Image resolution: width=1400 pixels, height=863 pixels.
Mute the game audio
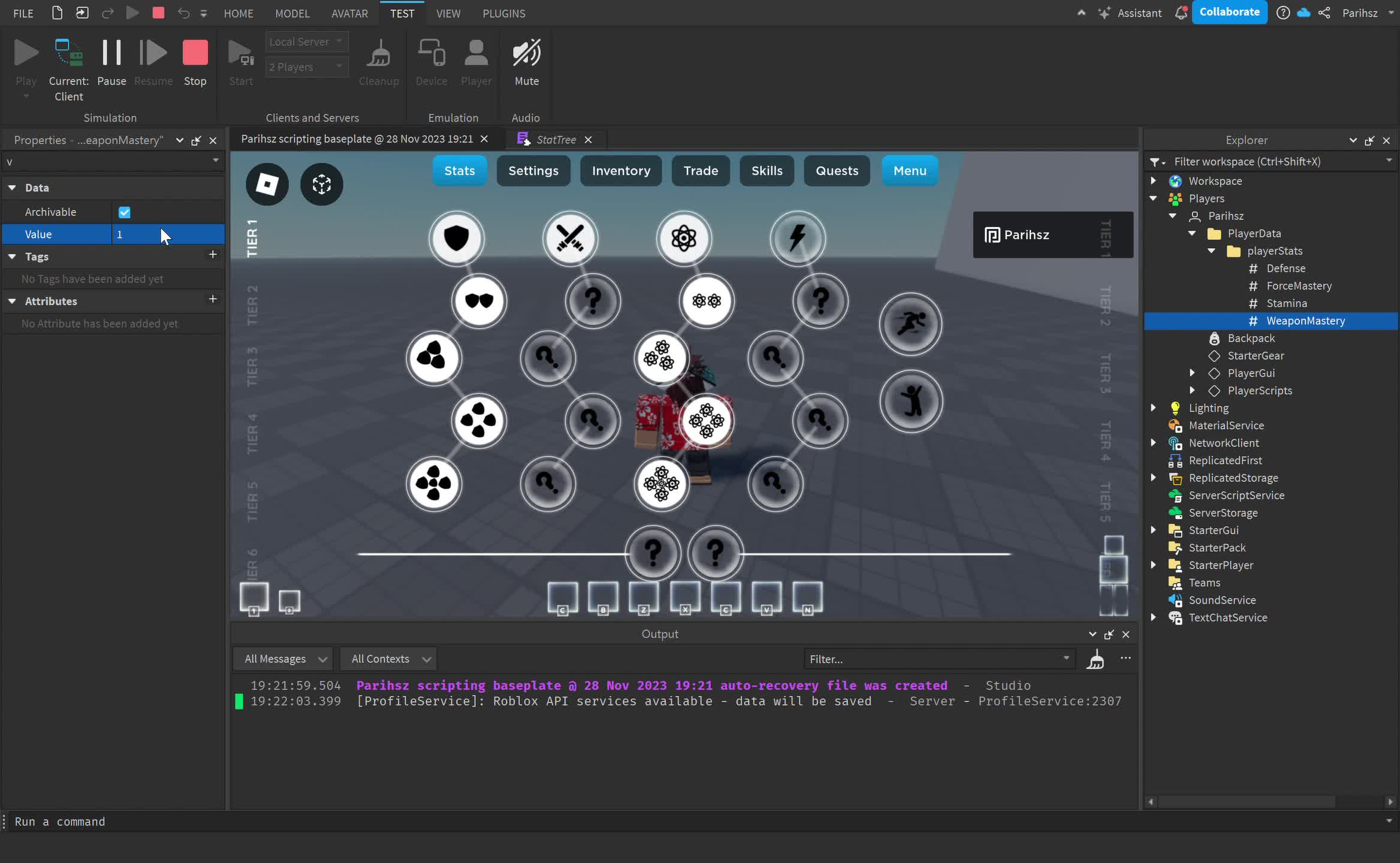(526, 54)
